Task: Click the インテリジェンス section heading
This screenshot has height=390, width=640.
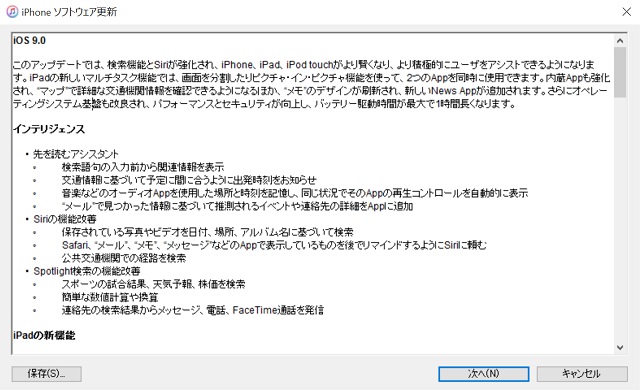Action: [49, 129]
